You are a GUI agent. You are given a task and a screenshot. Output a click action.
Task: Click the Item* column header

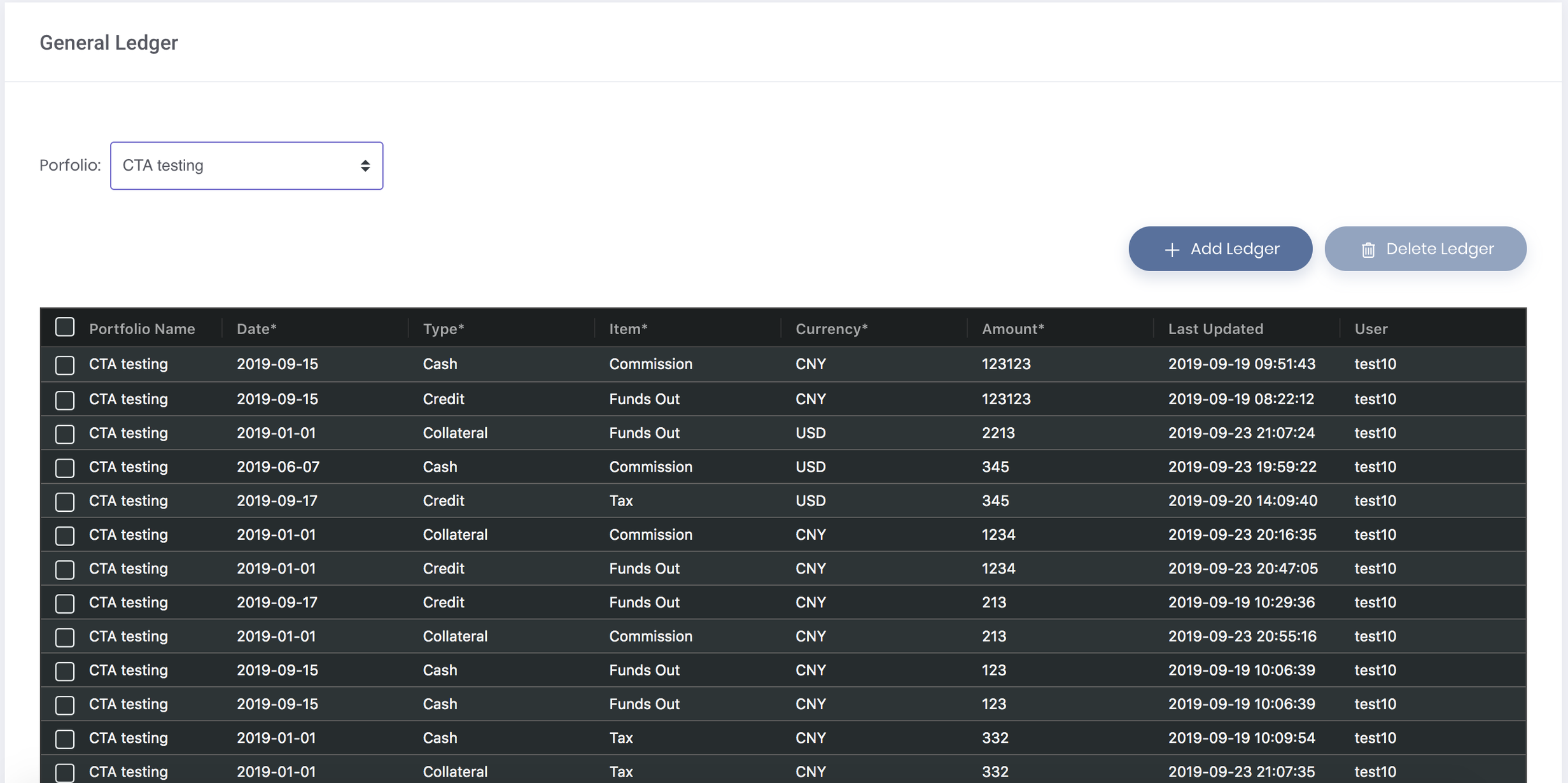[628, 328]
